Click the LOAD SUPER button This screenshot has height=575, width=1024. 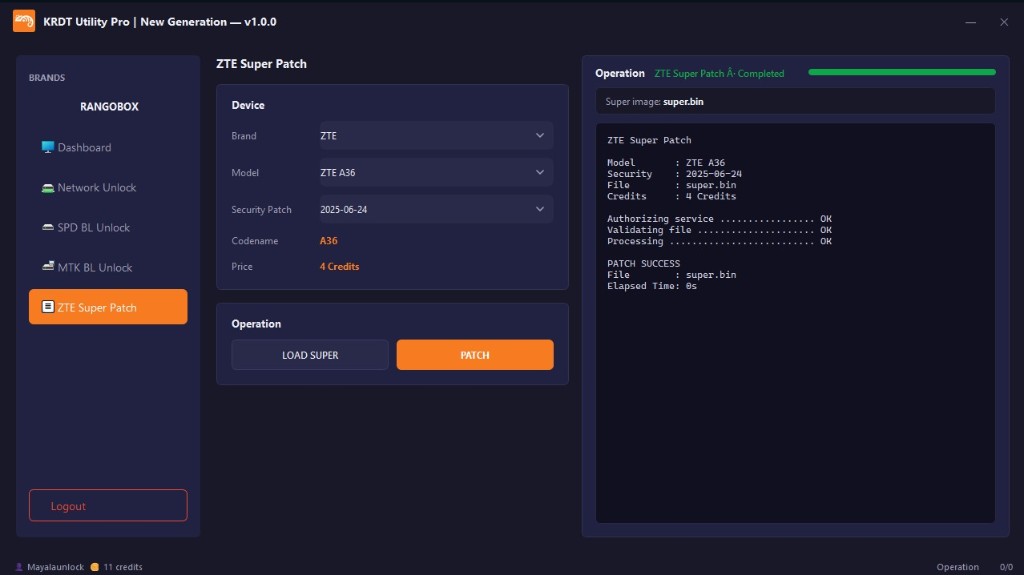pyautogui.click(x=310, y=355)
